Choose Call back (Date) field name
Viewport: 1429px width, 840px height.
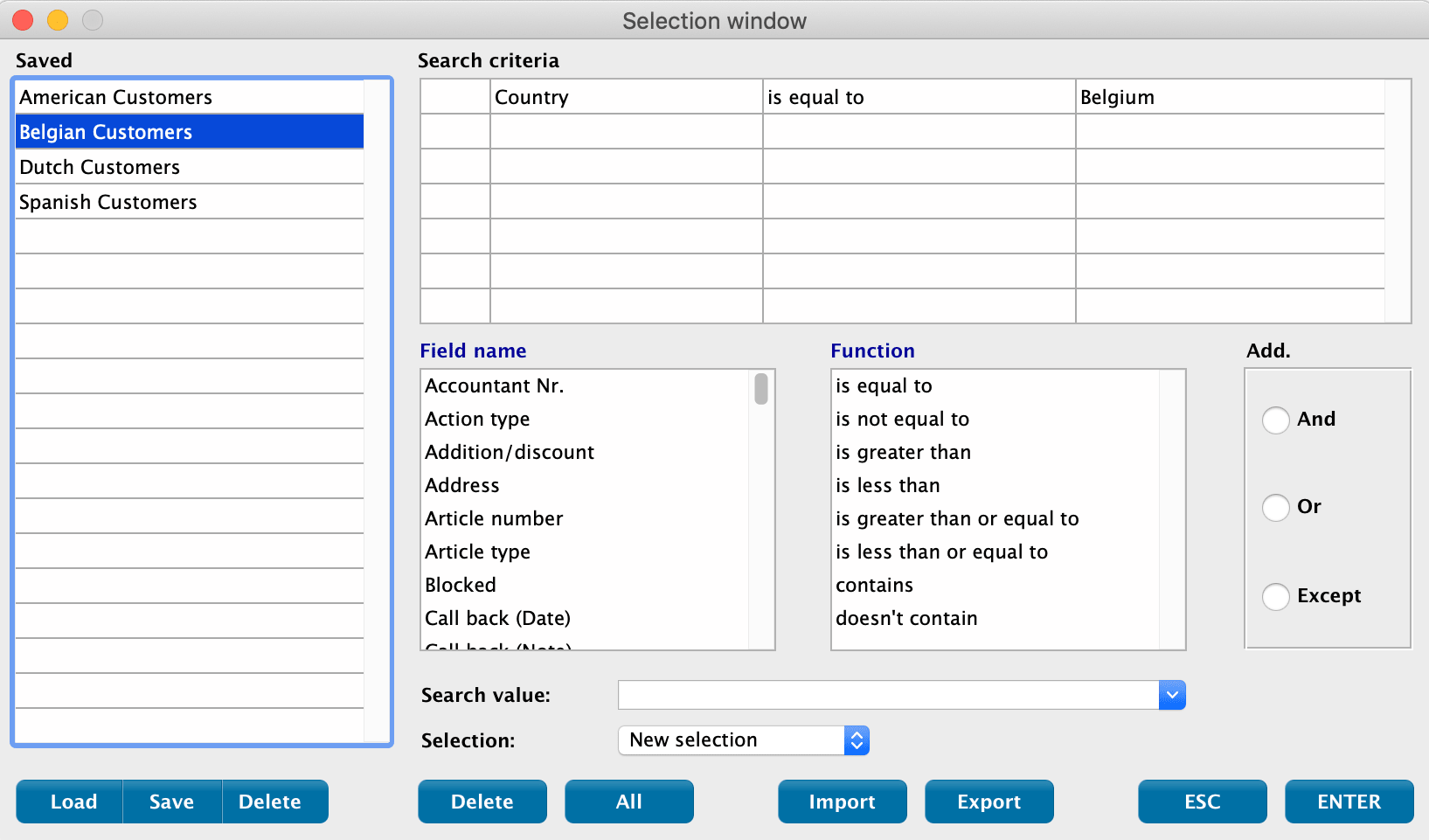click(586, 618)
